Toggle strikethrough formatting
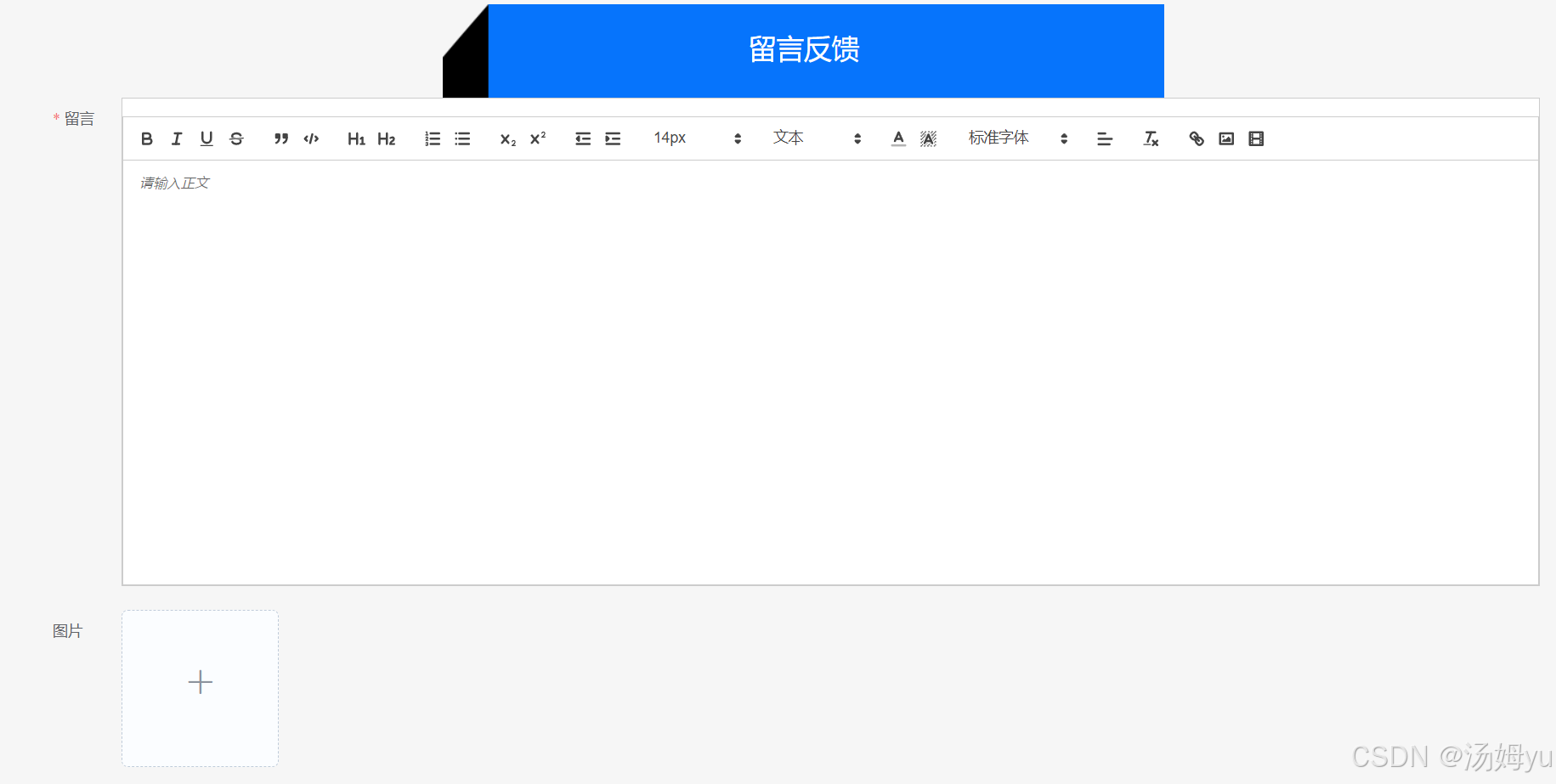The image size is (1556, 784). (237, 138)
